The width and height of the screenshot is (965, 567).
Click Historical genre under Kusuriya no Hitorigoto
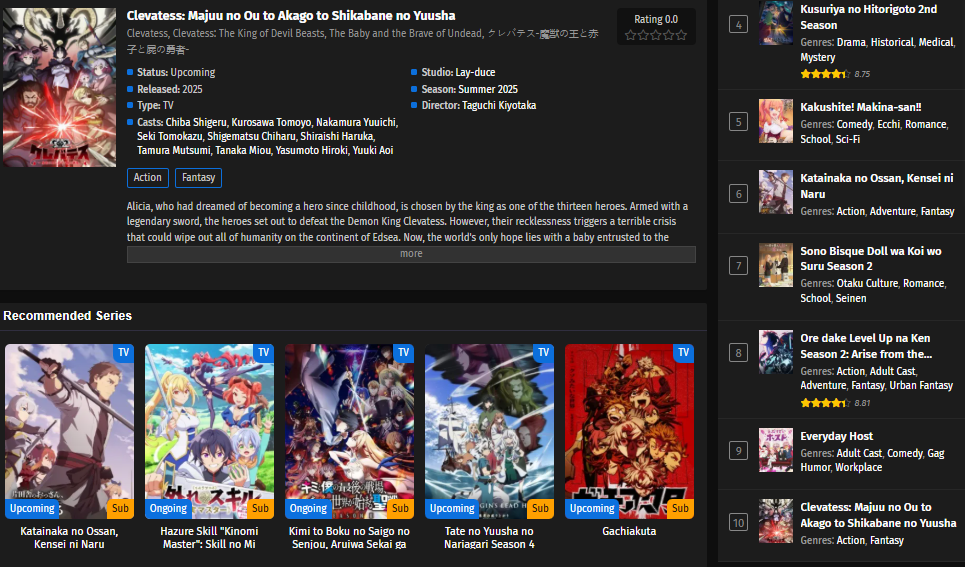(892, 42)
